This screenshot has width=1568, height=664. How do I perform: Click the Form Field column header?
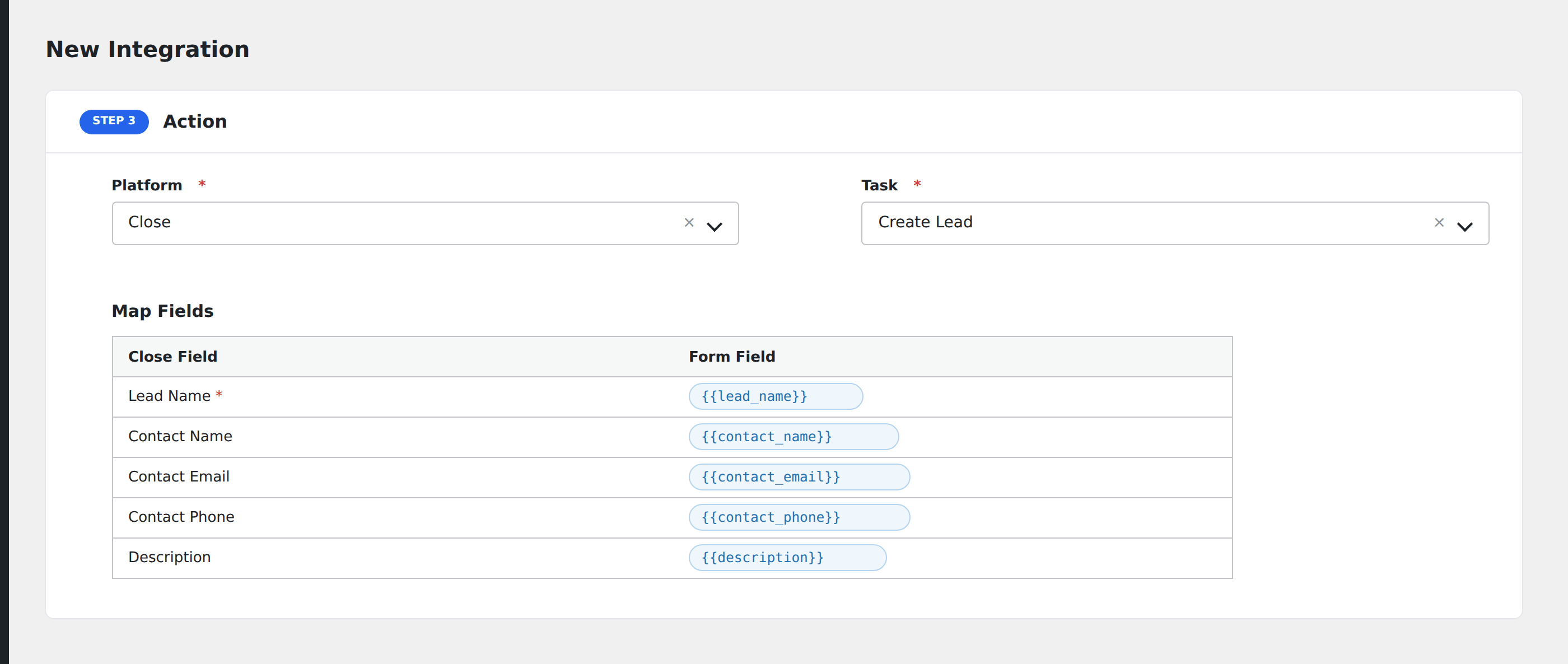732,356
